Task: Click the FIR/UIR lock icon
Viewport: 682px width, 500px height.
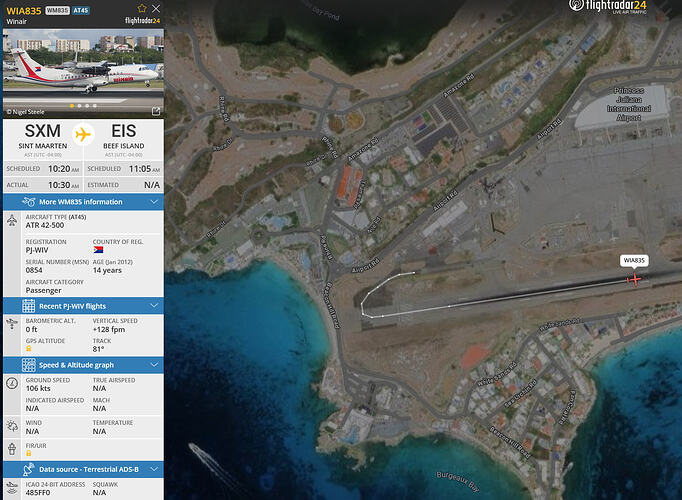Action: [29, 453]
